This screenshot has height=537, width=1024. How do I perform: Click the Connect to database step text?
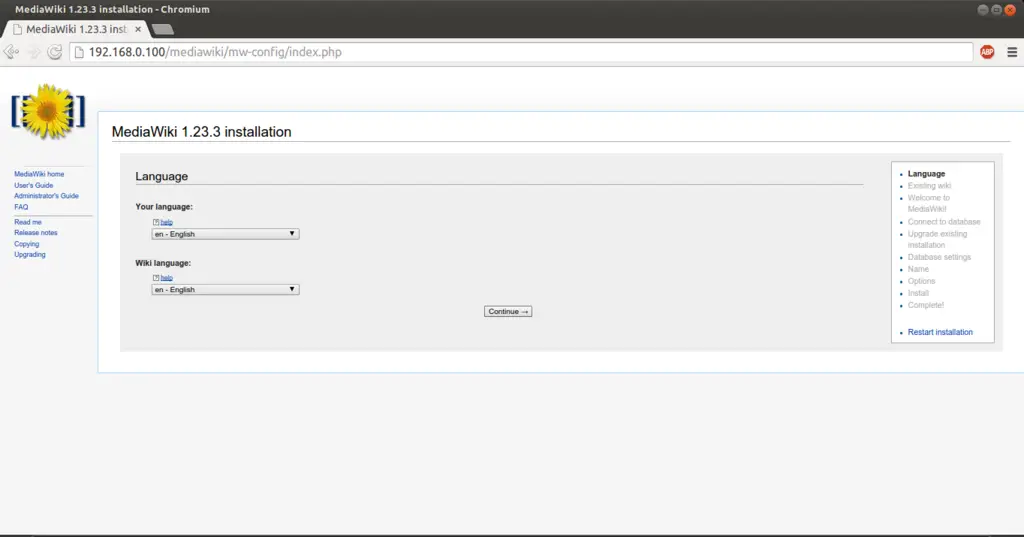[x=944, y=221]
